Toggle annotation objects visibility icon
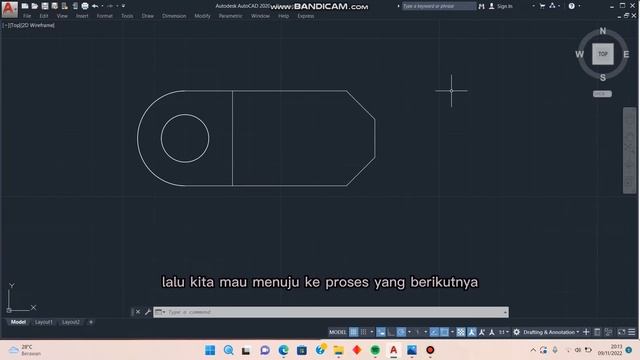Screen dimensions: 640x360 tap(472, 332)
